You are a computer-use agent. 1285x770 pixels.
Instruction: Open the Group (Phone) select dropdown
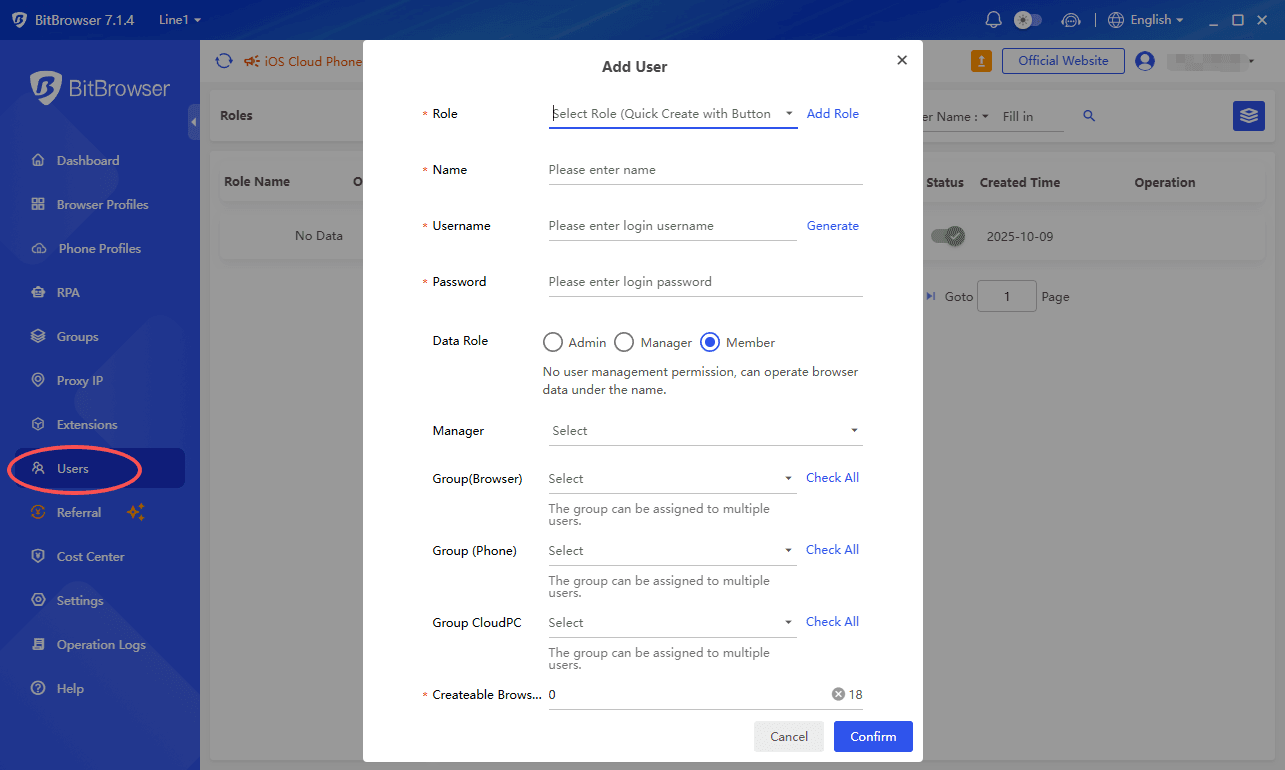pos(673,551)
